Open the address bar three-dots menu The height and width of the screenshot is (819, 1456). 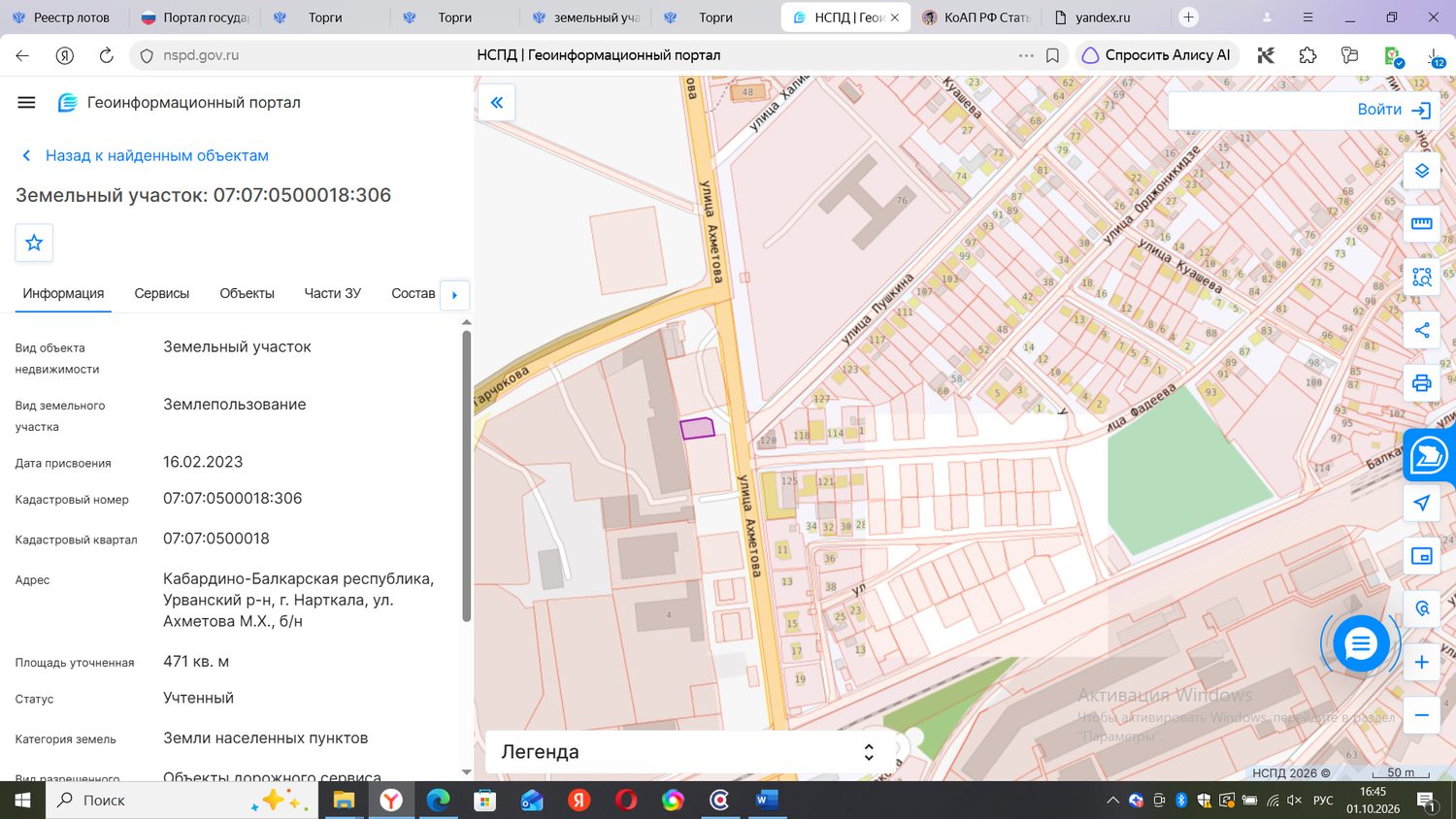point(1026,55)
